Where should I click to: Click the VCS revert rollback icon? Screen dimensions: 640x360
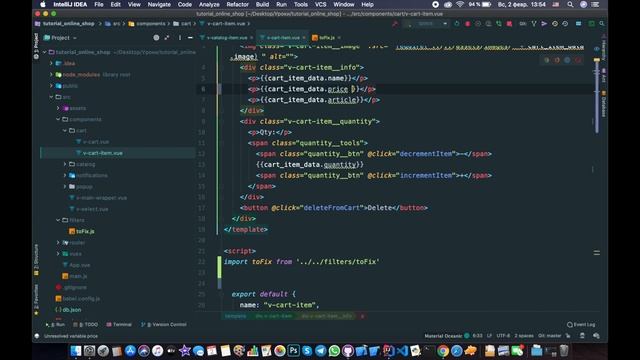565,24
